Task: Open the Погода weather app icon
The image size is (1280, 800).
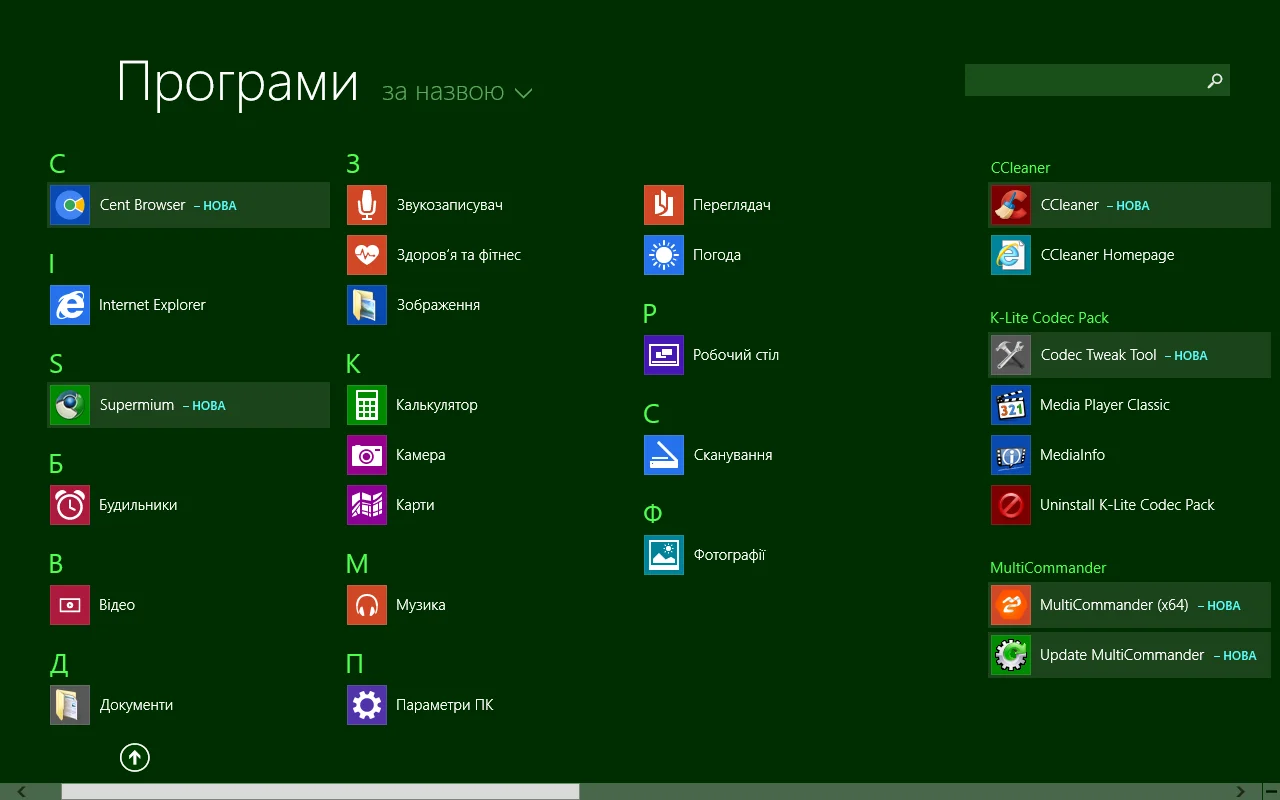Action: point(664,255)
